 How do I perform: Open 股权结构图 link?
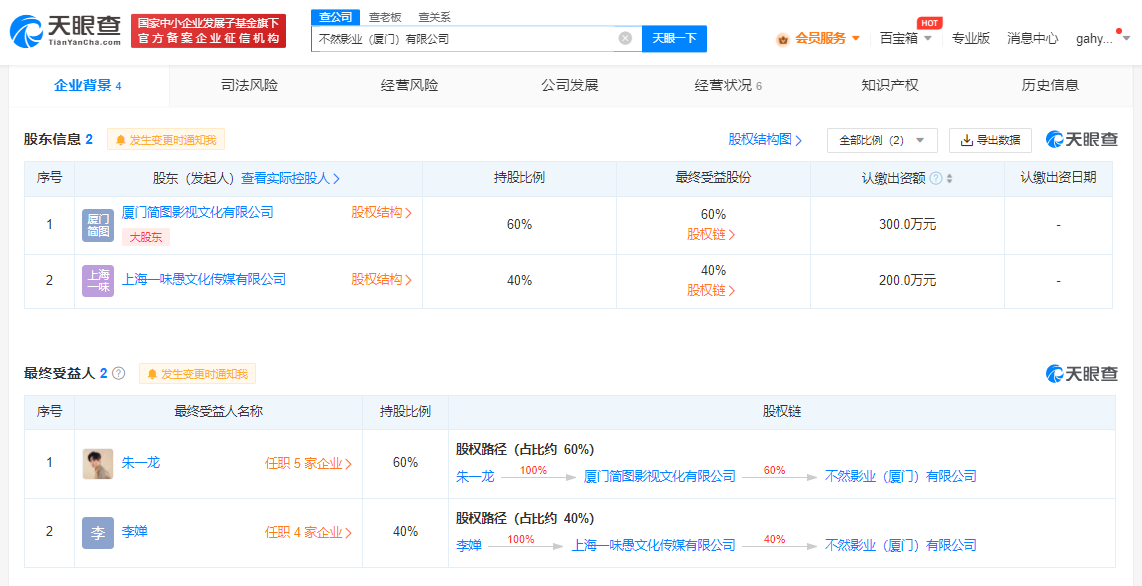765,140
